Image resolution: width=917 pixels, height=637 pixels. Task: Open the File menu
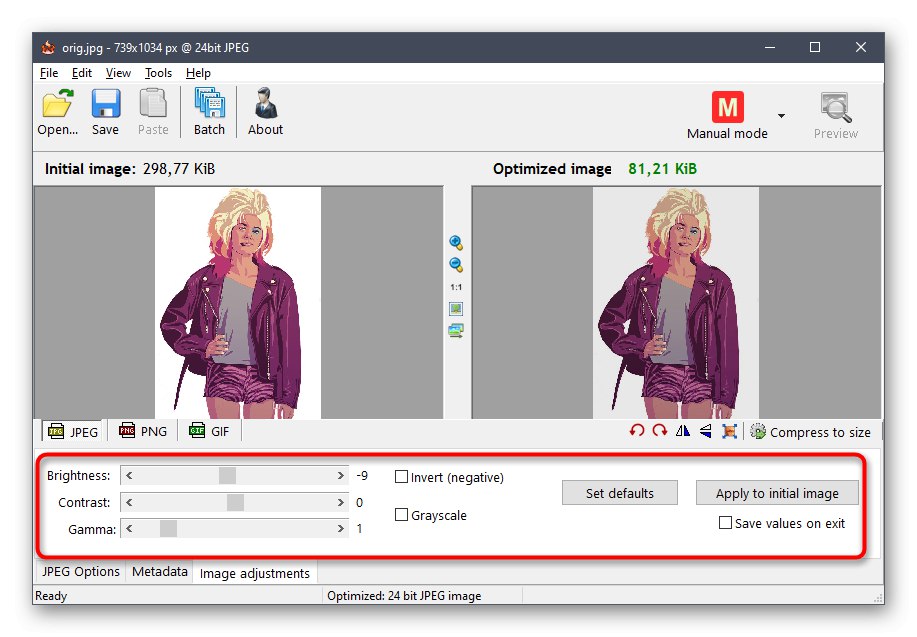pos(49,73)
